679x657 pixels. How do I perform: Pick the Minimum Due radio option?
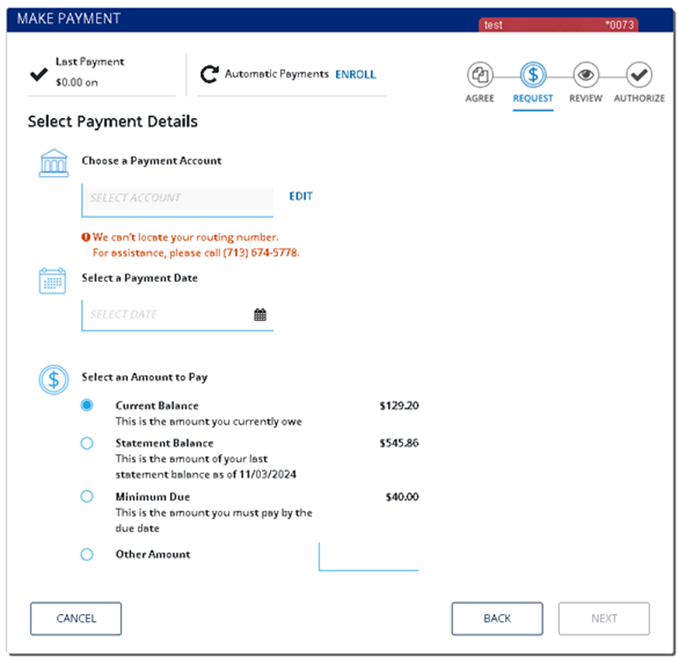click(87, 496)
